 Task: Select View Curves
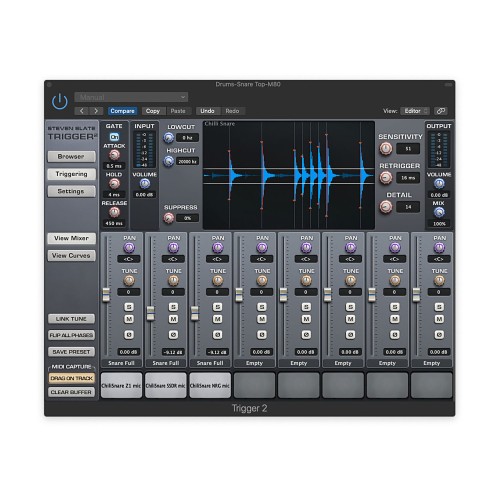pos(71,256)
